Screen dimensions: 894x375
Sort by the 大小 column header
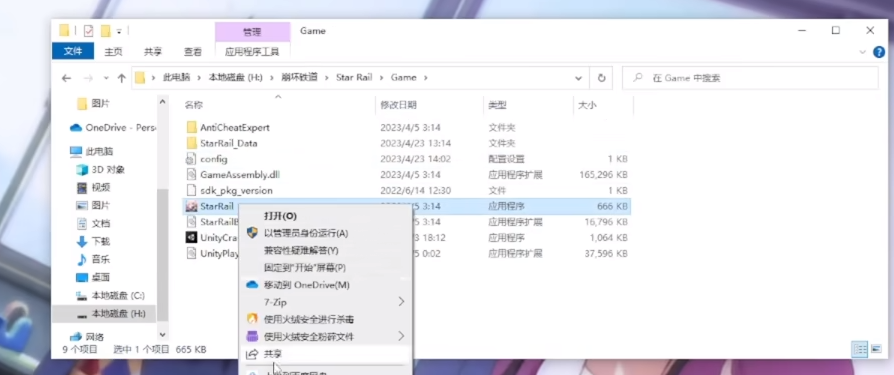click(587, 105)
